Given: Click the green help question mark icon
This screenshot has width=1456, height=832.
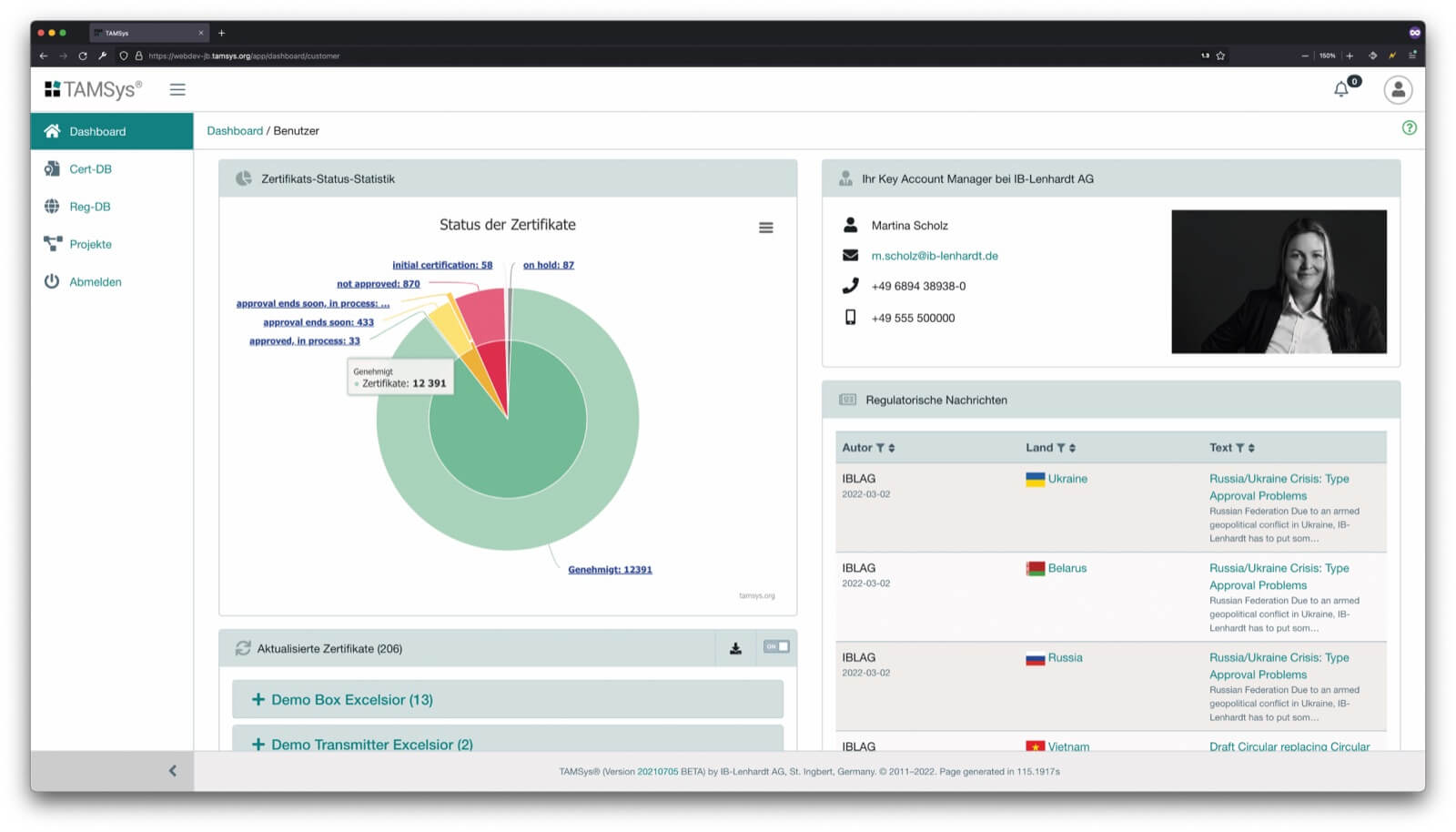Looking at the screenshot, I should [1409, 128].
